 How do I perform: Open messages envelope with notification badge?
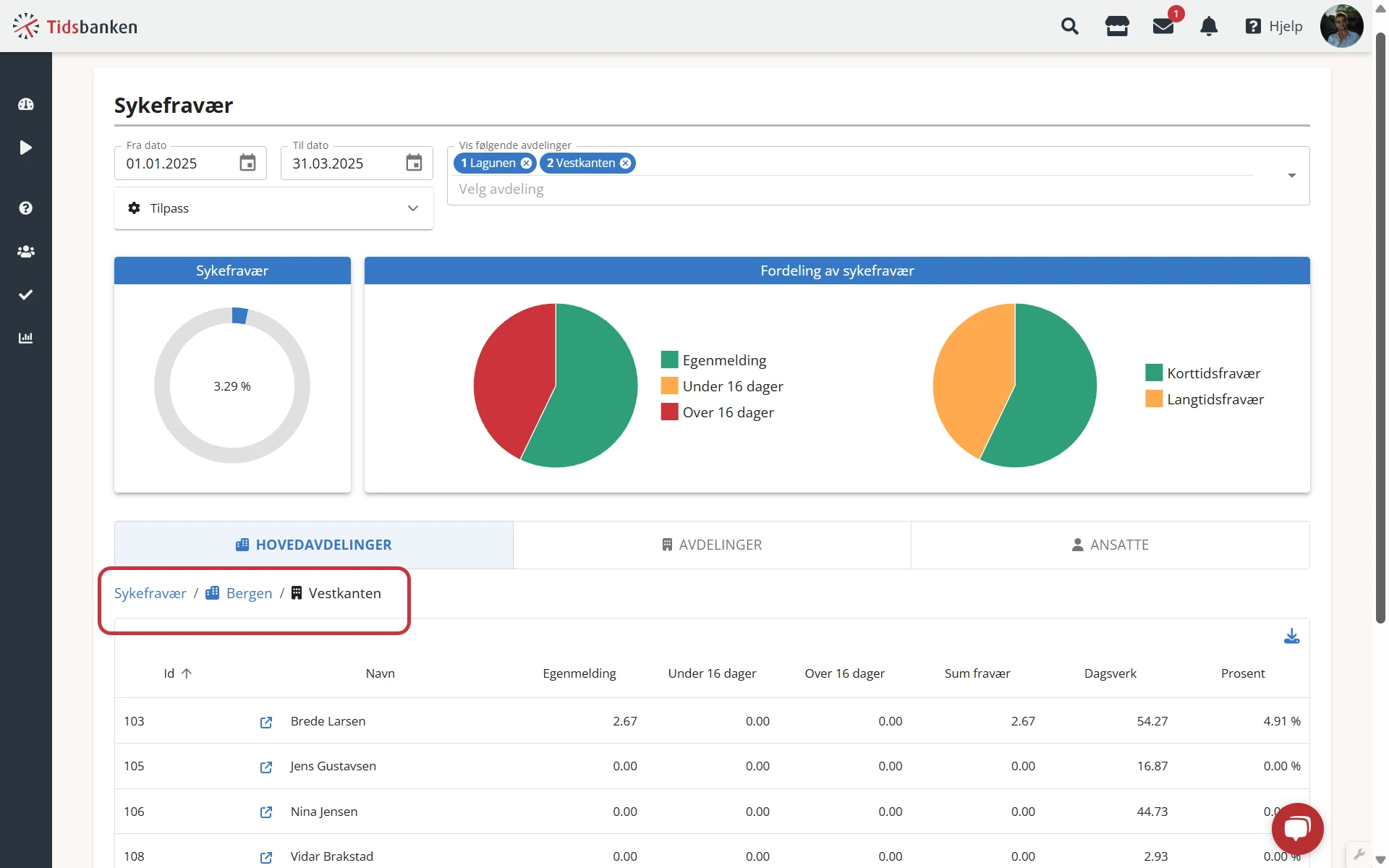1163,27
